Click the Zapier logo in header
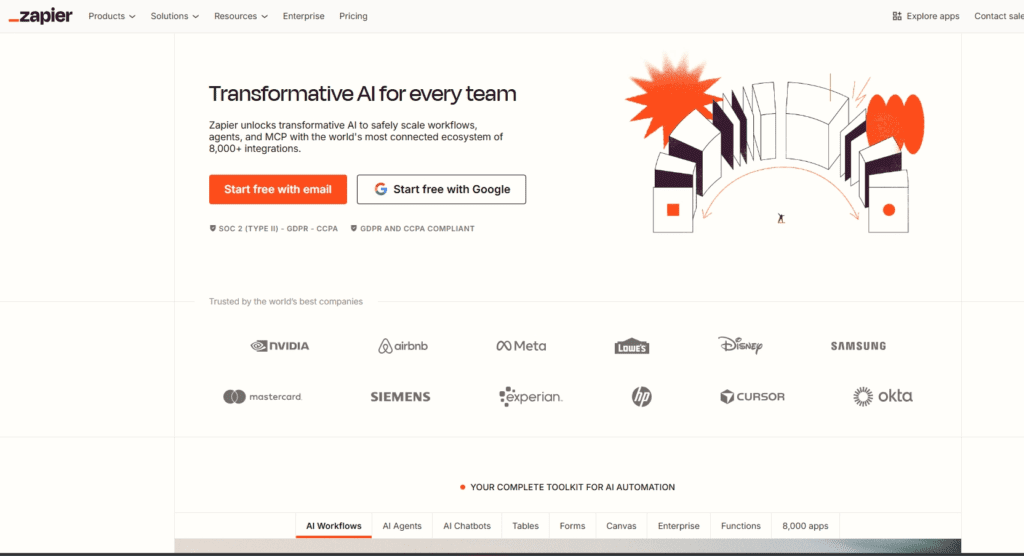1024x556 pixels. coord(41,16)
